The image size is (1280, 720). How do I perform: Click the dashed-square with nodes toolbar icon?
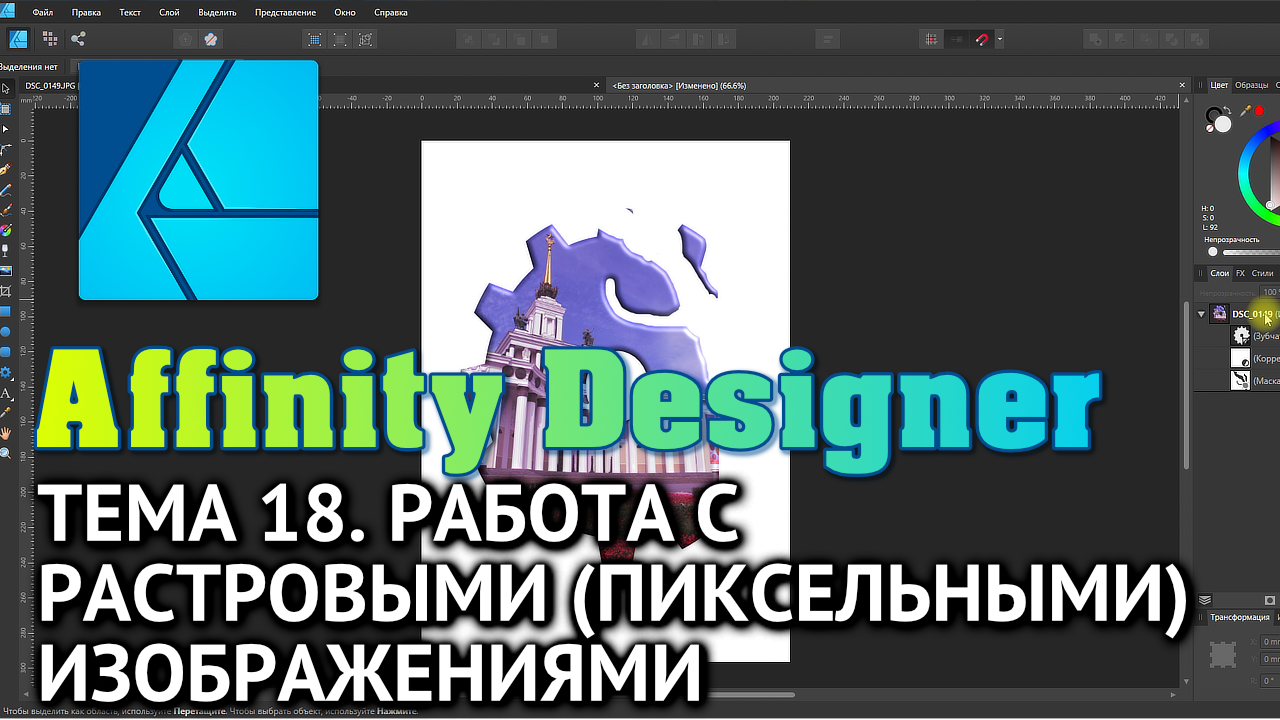coord(366,40)
